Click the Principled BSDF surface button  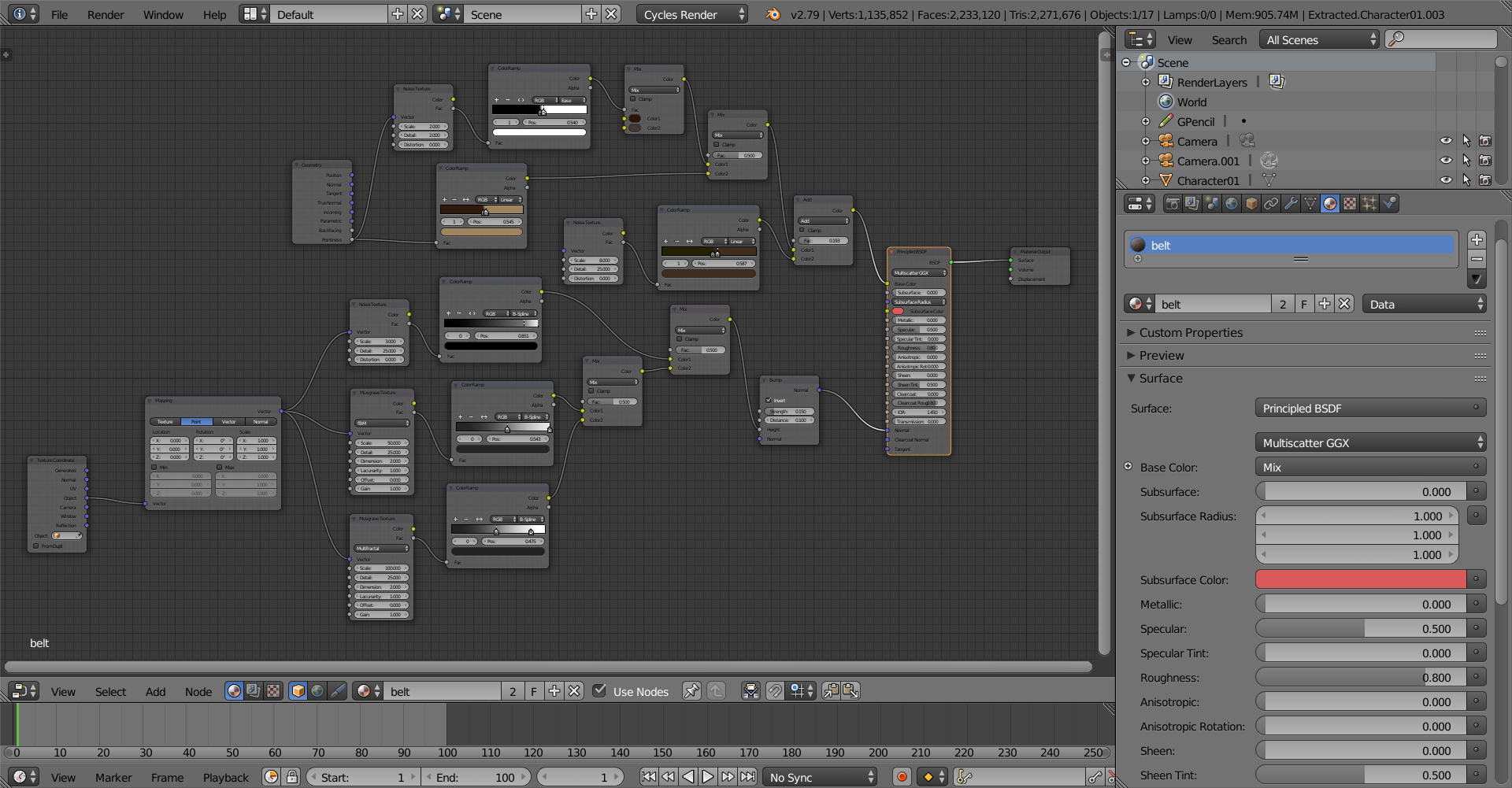[1370, 408]
